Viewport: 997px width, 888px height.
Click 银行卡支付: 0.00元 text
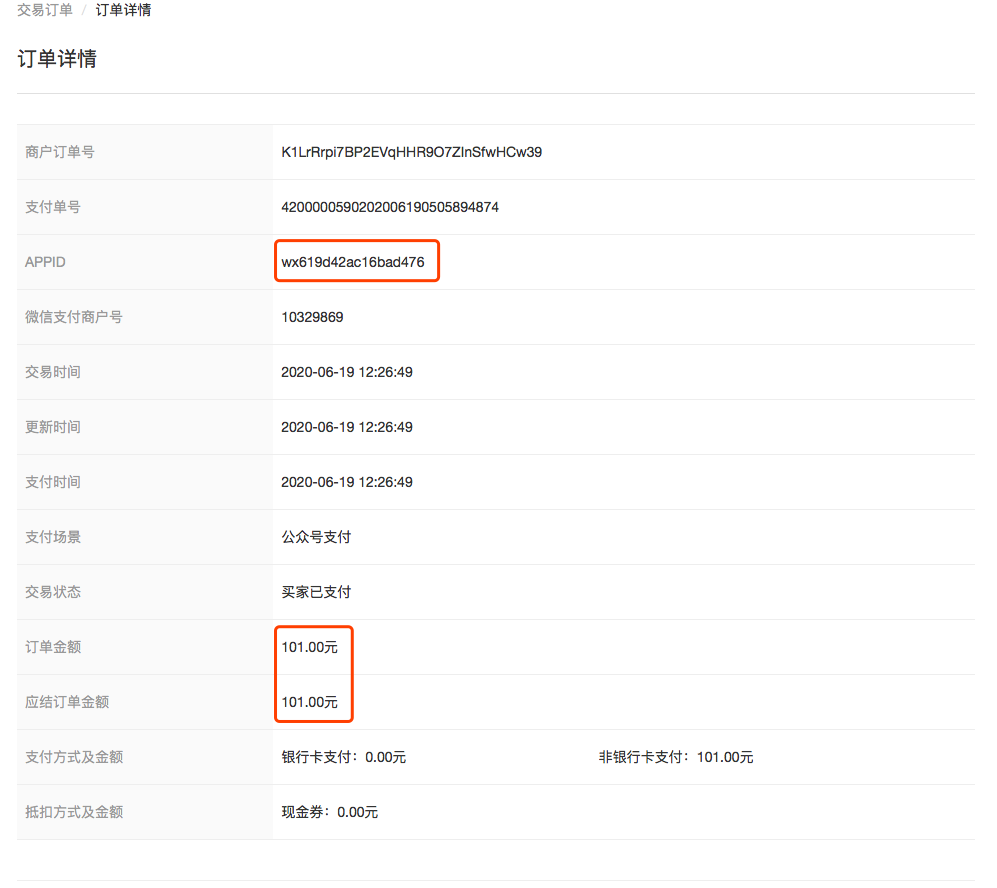tap(343, 758)
